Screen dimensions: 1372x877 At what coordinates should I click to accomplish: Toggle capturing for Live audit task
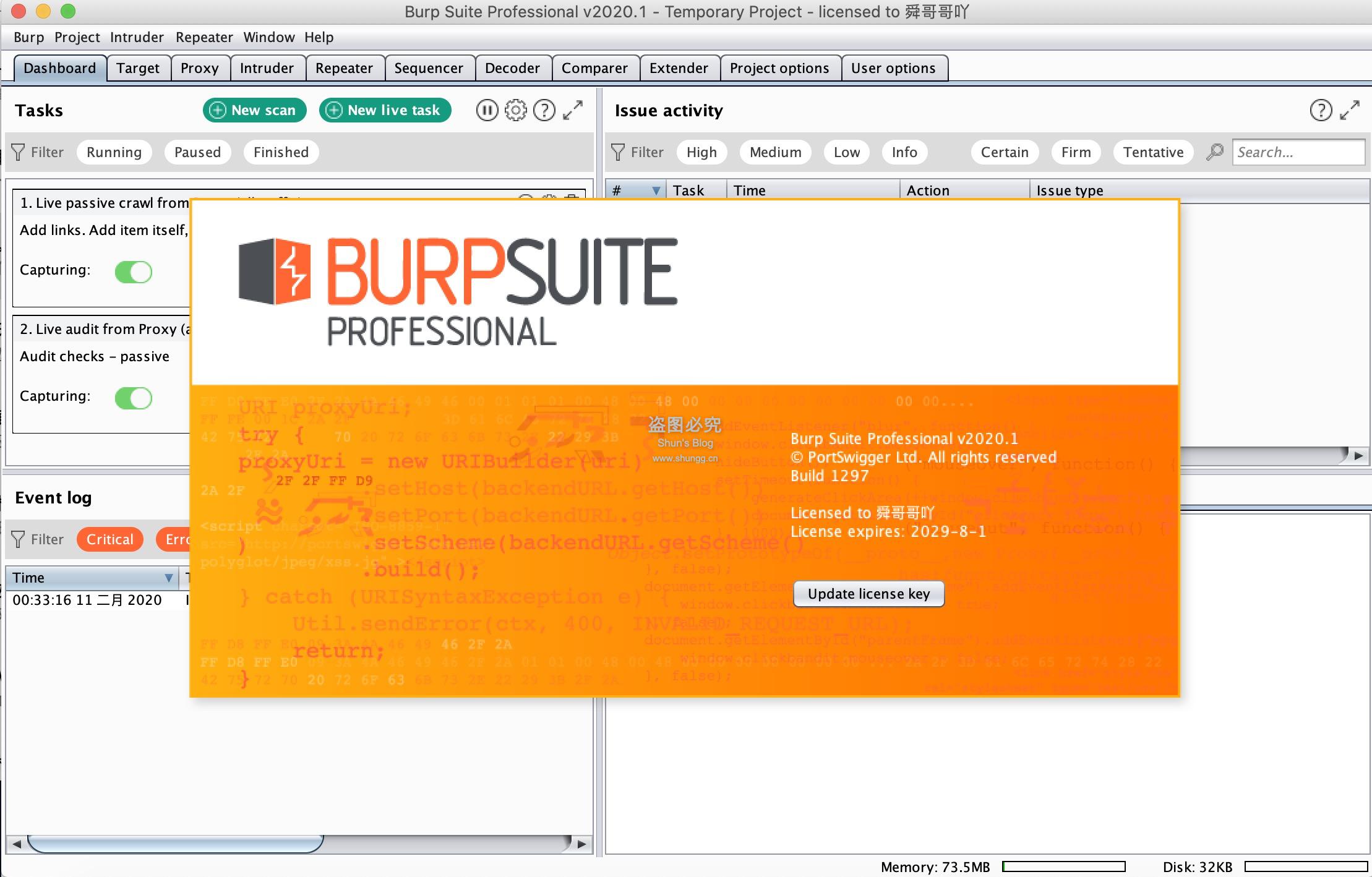click(134, 398)
